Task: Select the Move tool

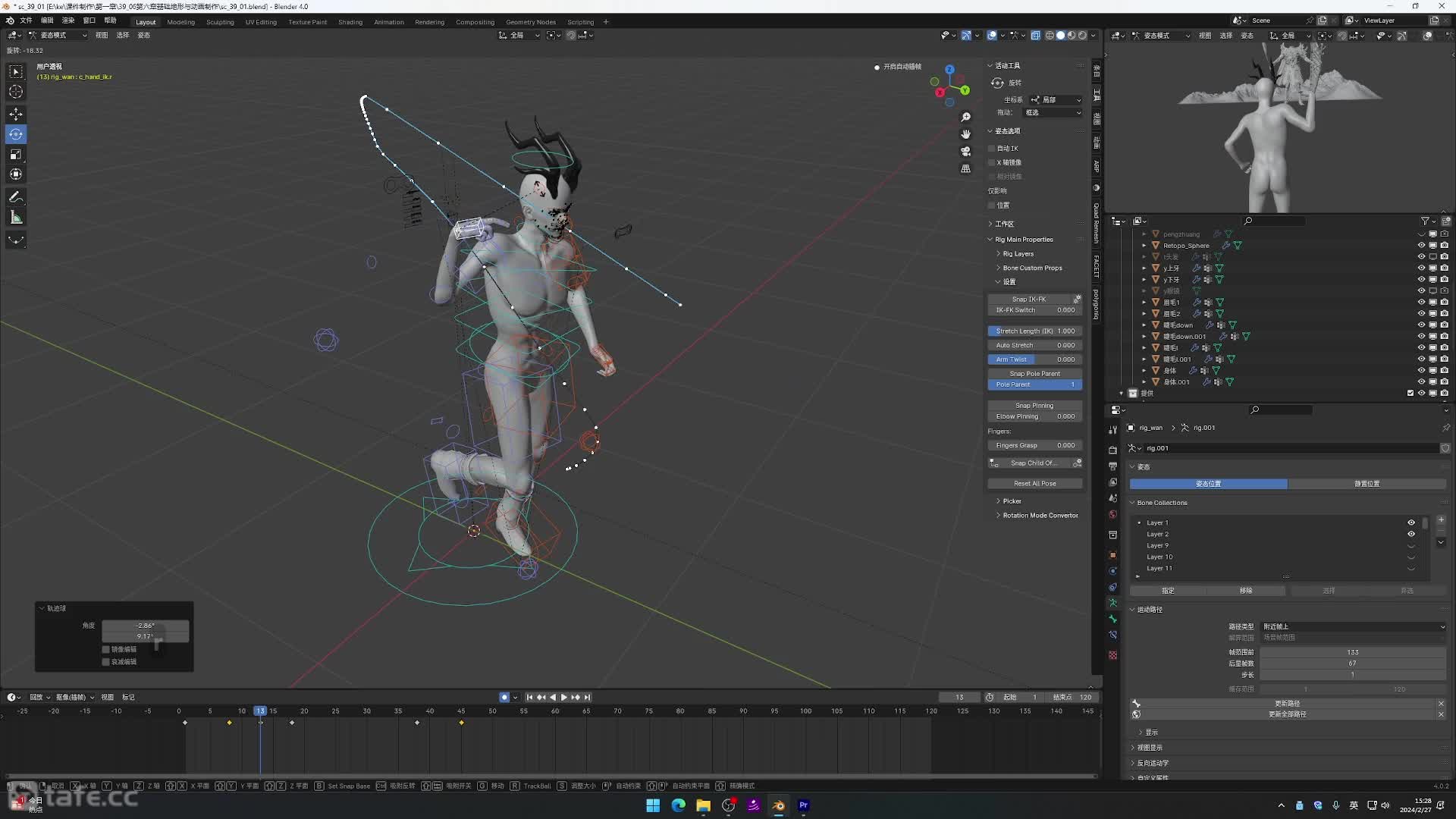Action: point(16,114)
